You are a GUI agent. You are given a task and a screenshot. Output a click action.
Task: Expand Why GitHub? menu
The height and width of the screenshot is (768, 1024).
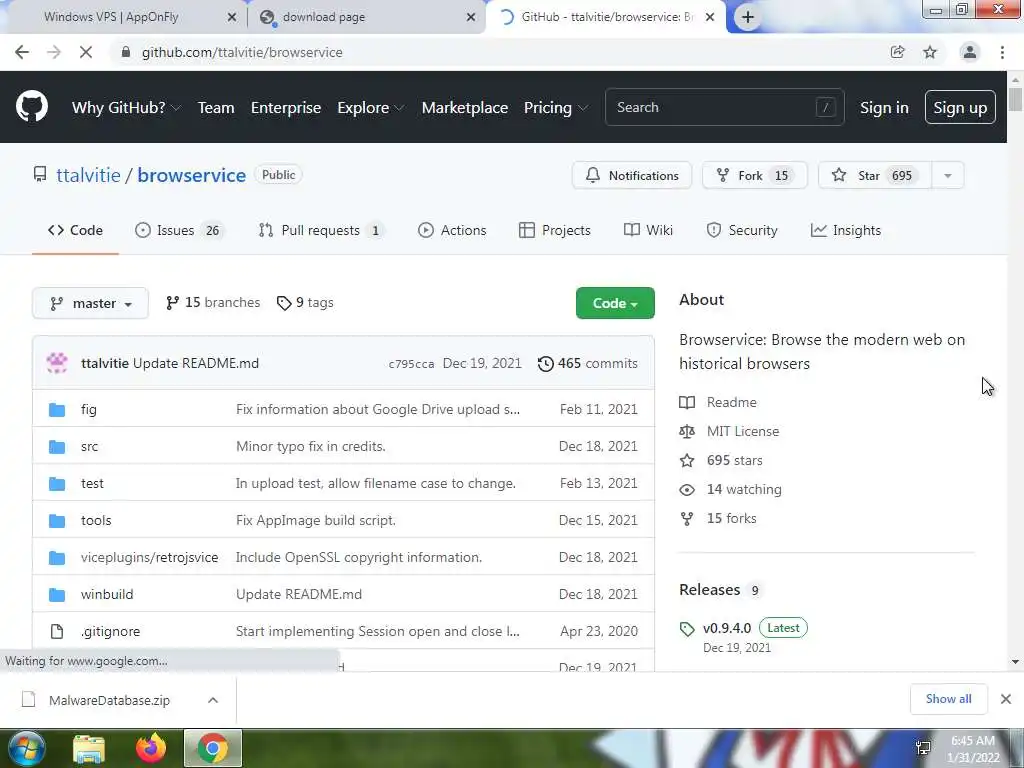click(125, 108)
